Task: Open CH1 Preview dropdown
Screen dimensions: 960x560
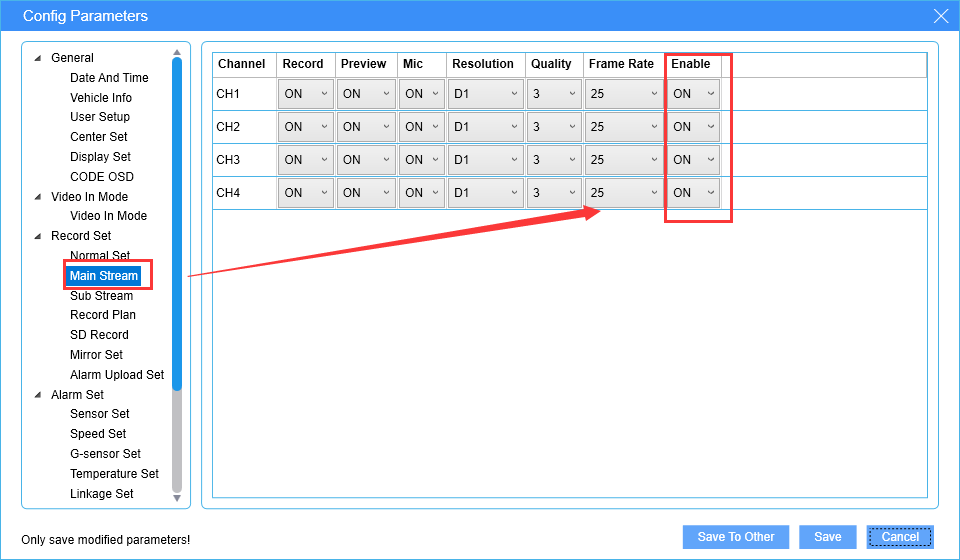Action: tap(366, 94)
